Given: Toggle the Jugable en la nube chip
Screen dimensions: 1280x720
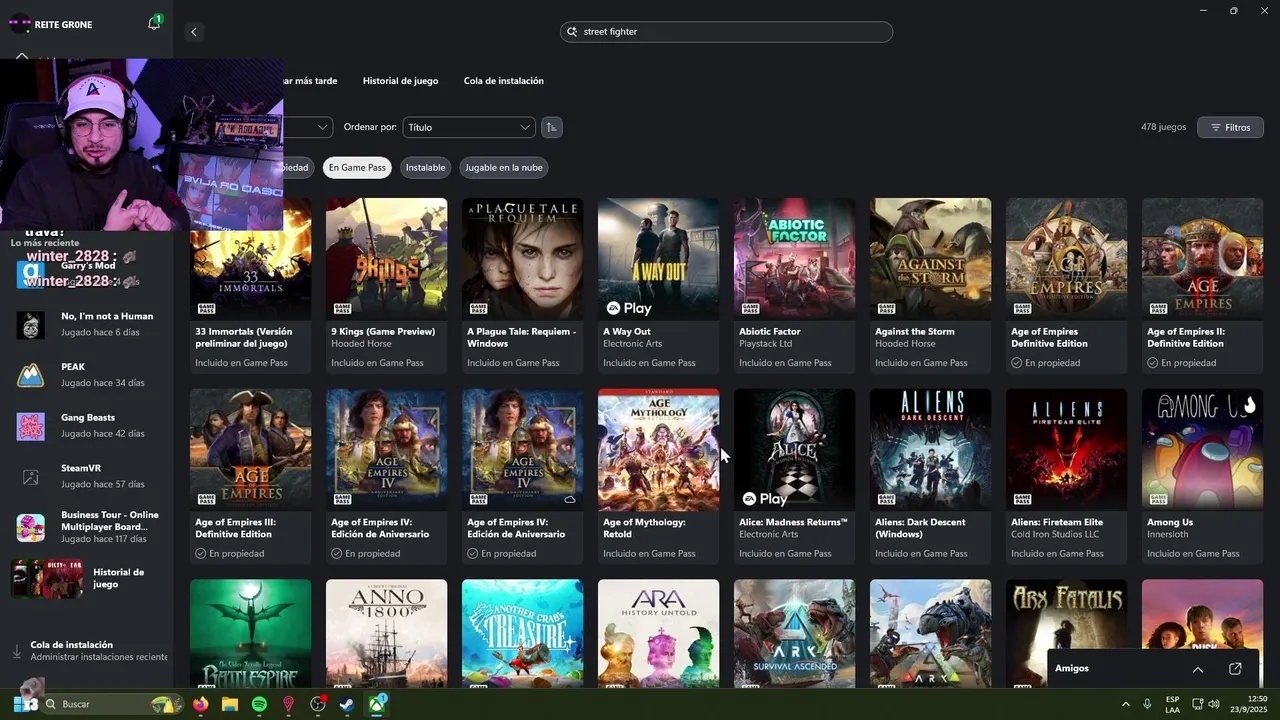Looking at the screenshot, I should (x=504, y=168).
